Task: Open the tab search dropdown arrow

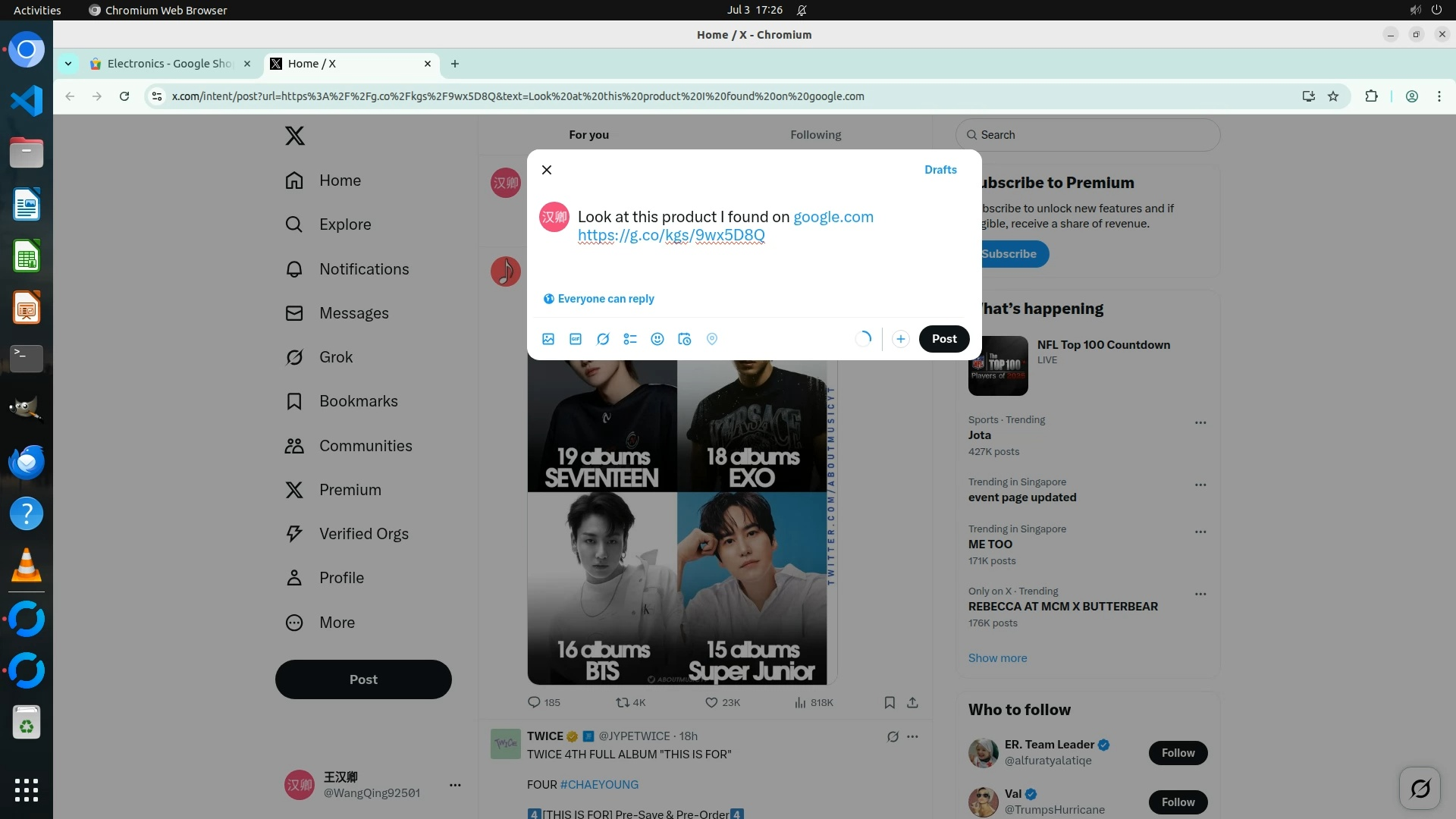Action: point(68,64)
